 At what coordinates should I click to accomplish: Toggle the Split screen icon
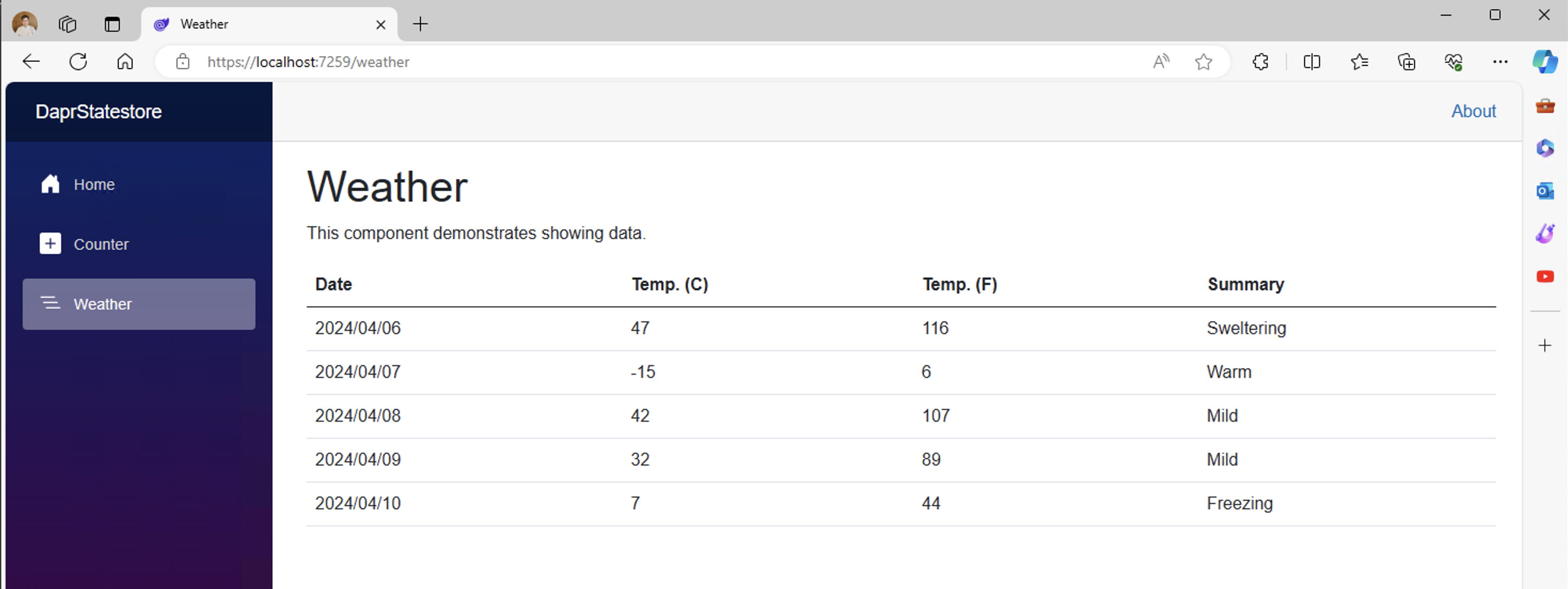click(x=1311, y=61)
